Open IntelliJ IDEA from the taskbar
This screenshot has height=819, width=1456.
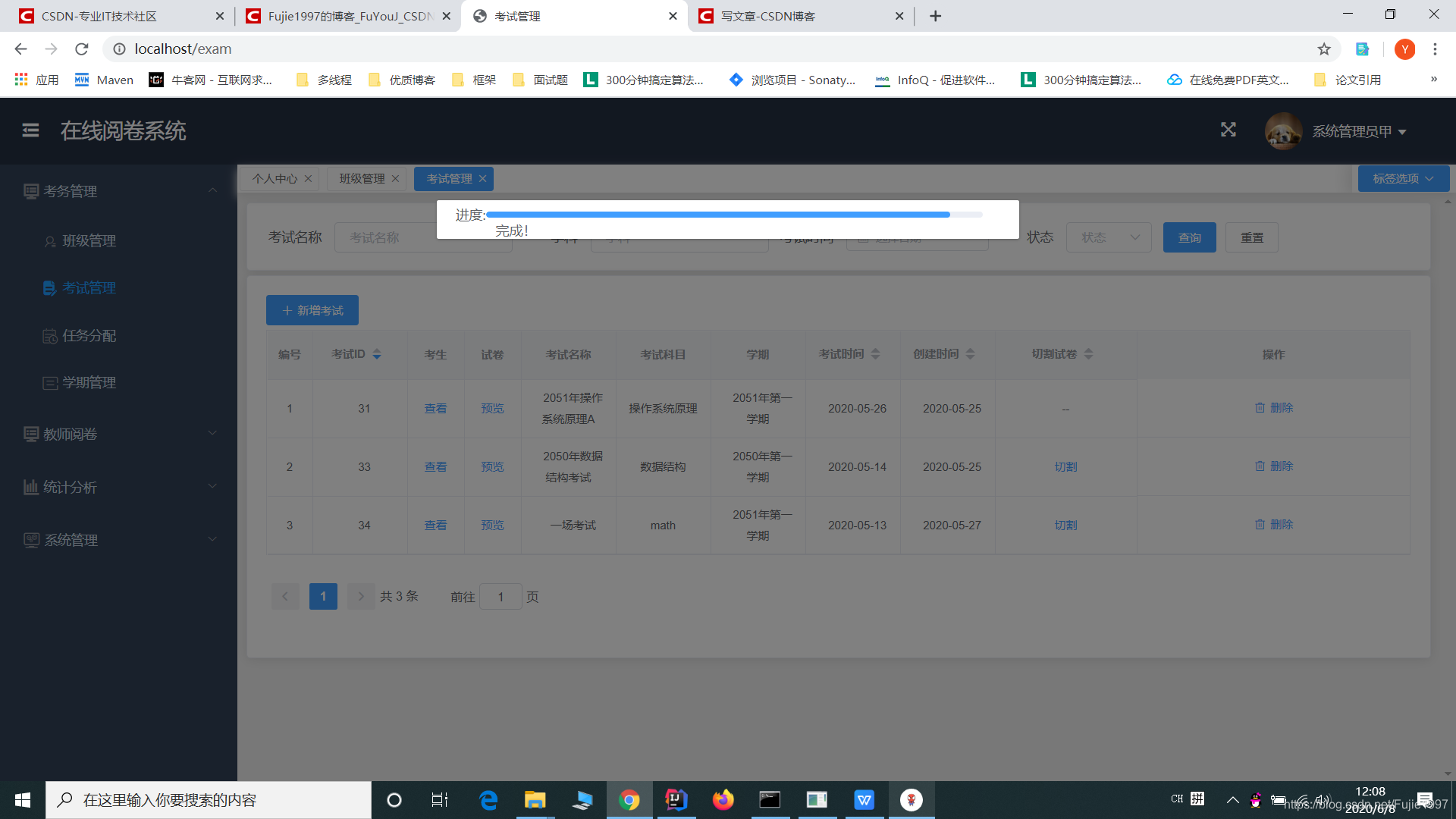click(676, 800)
